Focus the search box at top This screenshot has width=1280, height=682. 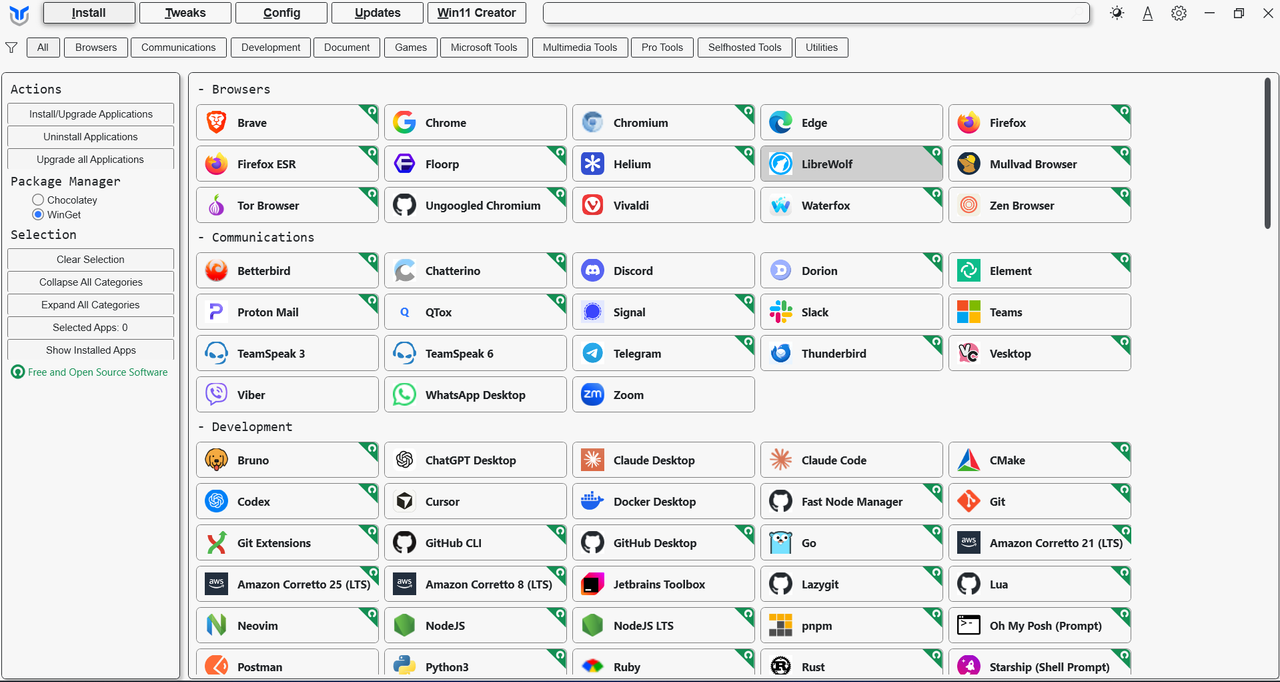(816, 13)
